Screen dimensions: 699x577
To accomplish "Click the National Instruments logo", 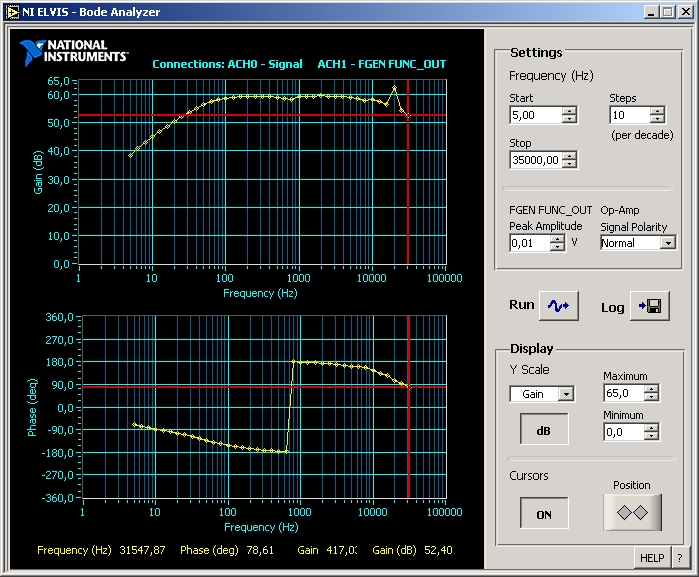I will 74,52.
